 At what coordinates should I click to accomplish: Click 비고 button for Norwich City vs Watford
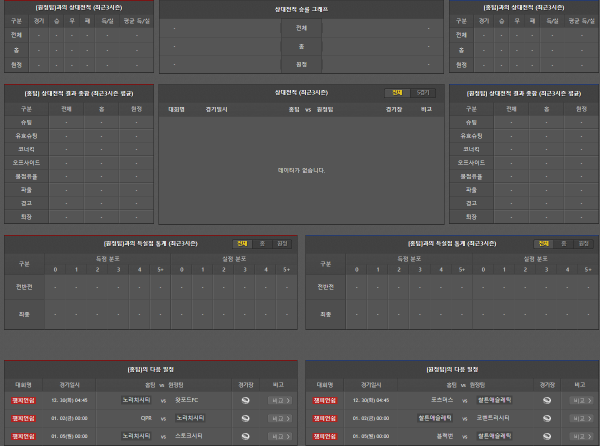pyautogui.click(x=278, y=400)
